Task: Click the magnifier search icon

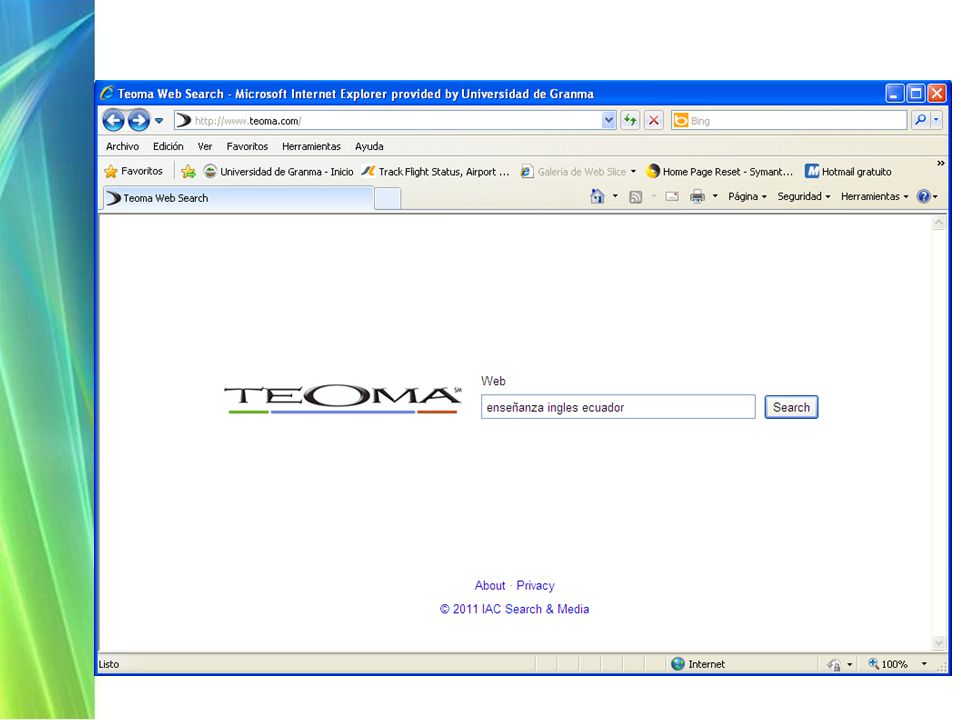Action: click(920, 121)
